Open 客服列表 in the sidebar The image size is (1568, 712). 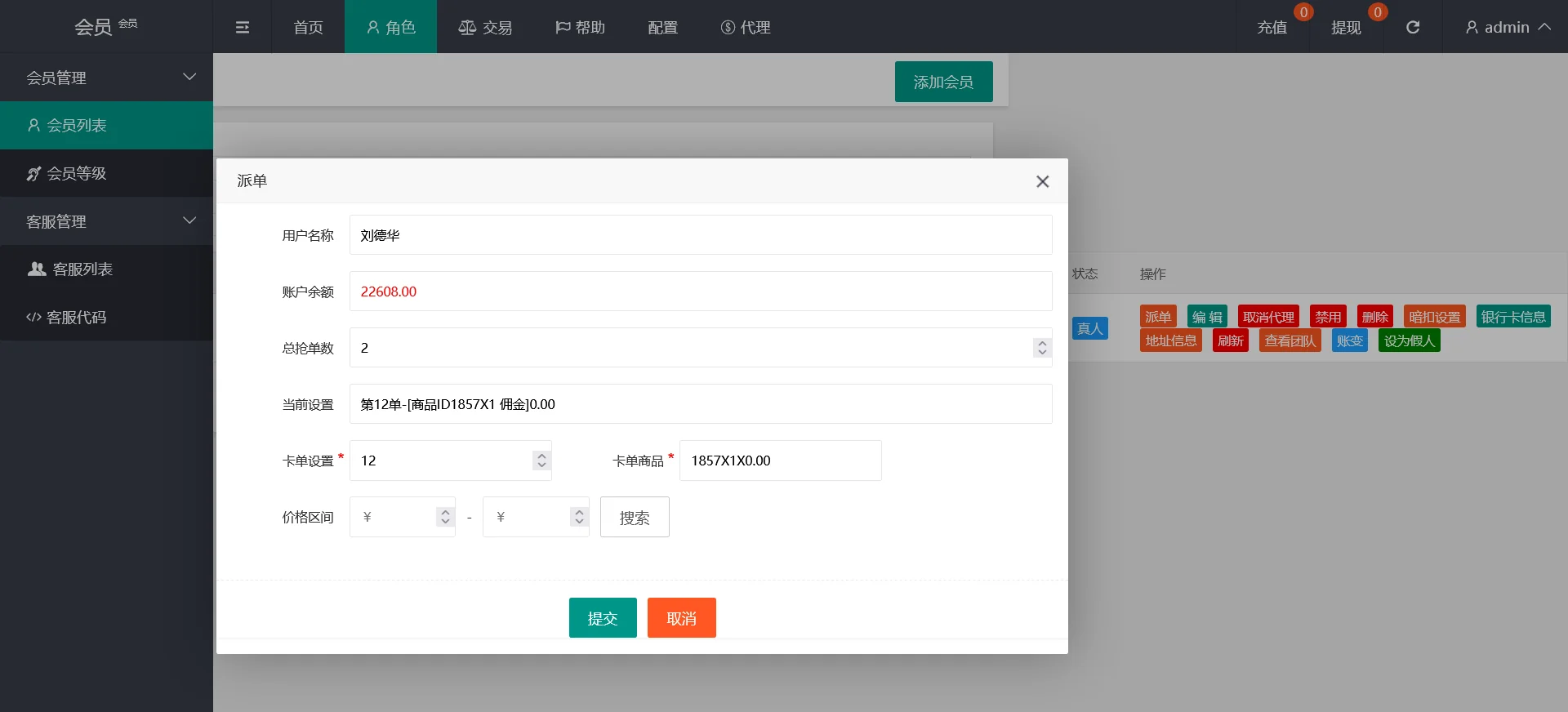tap(82, 269)
